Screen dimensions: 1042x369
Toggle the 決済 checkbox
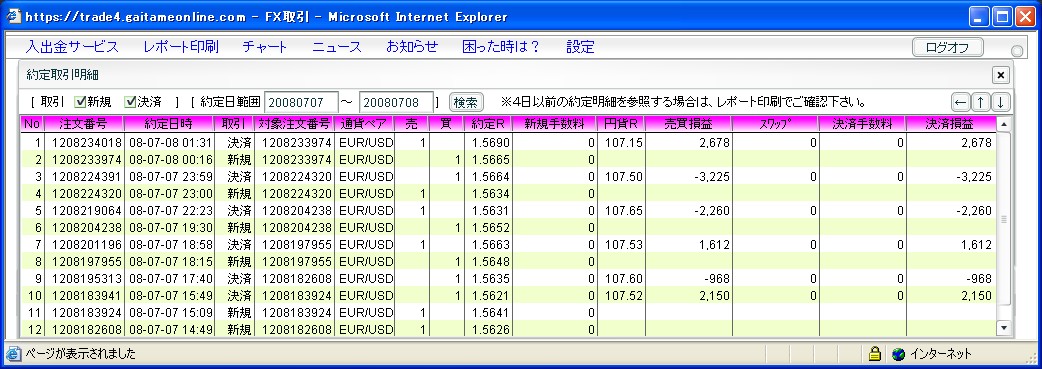[x=130, y=102]
